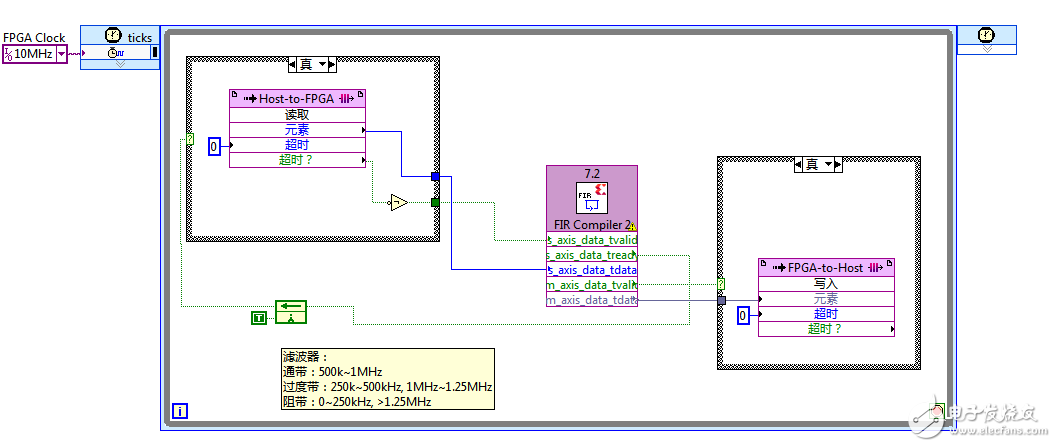Toggle the True boolean constant
The image size is (1056, 447).
point(260,317)
